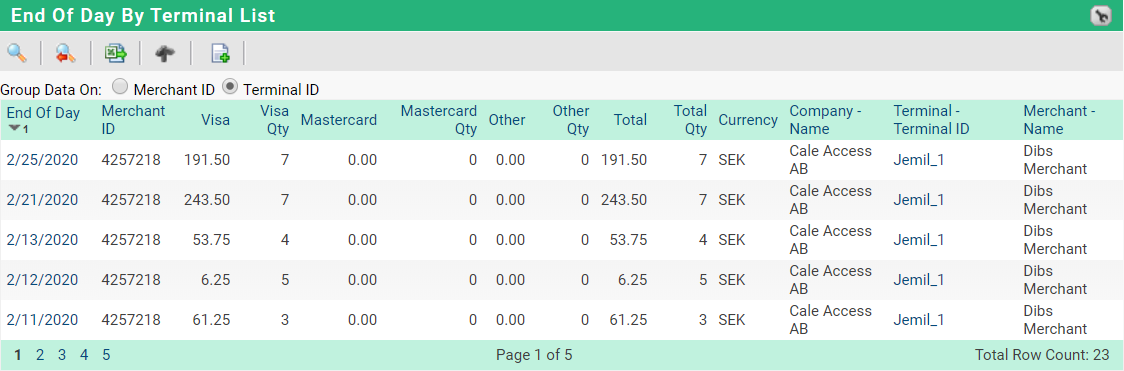
Task: Click current page number 1 in pager
Action: pos(18,355)
